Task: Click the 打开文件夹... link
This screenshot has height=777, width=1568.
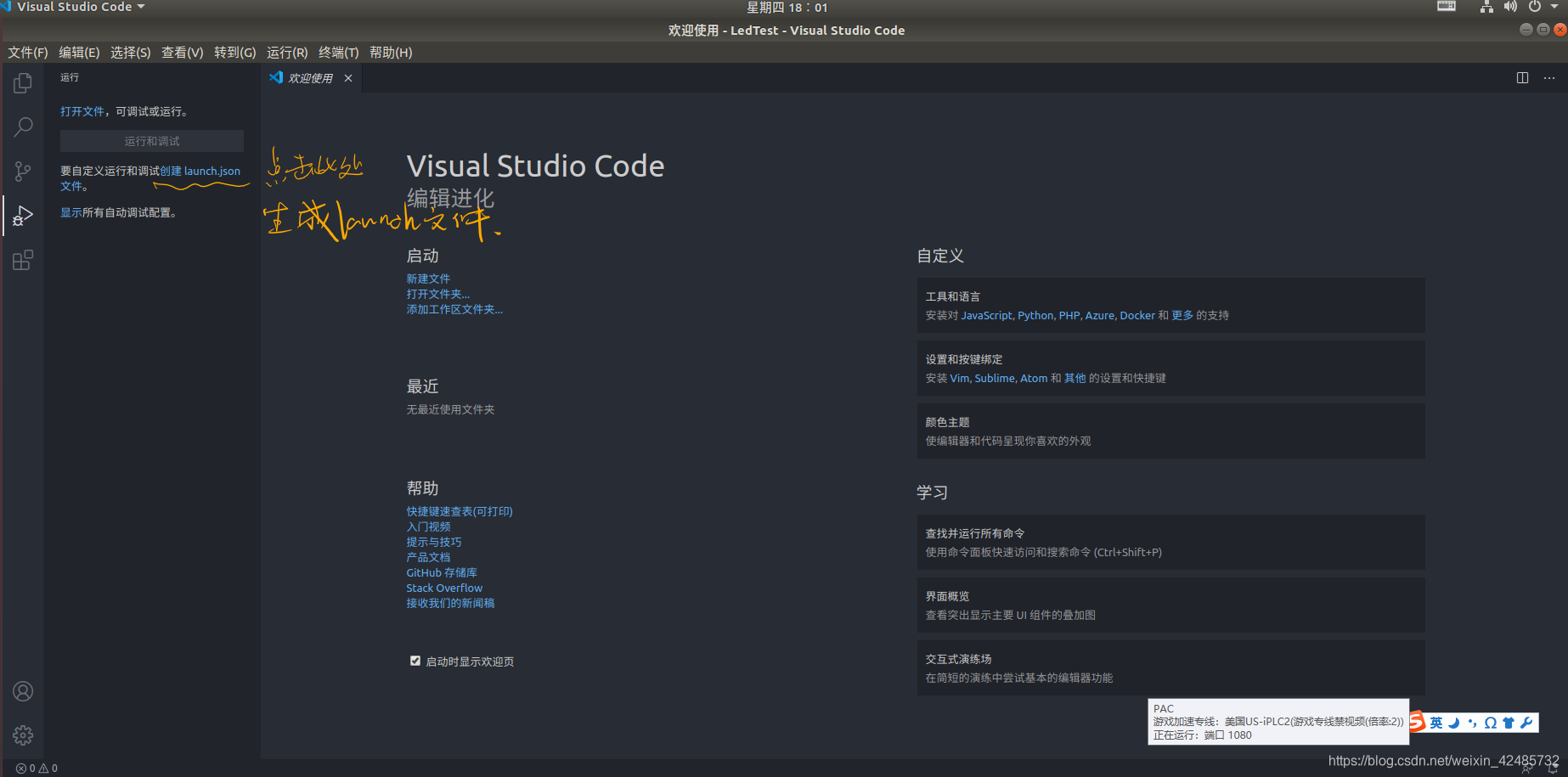Action: click(x=438, y=294)
